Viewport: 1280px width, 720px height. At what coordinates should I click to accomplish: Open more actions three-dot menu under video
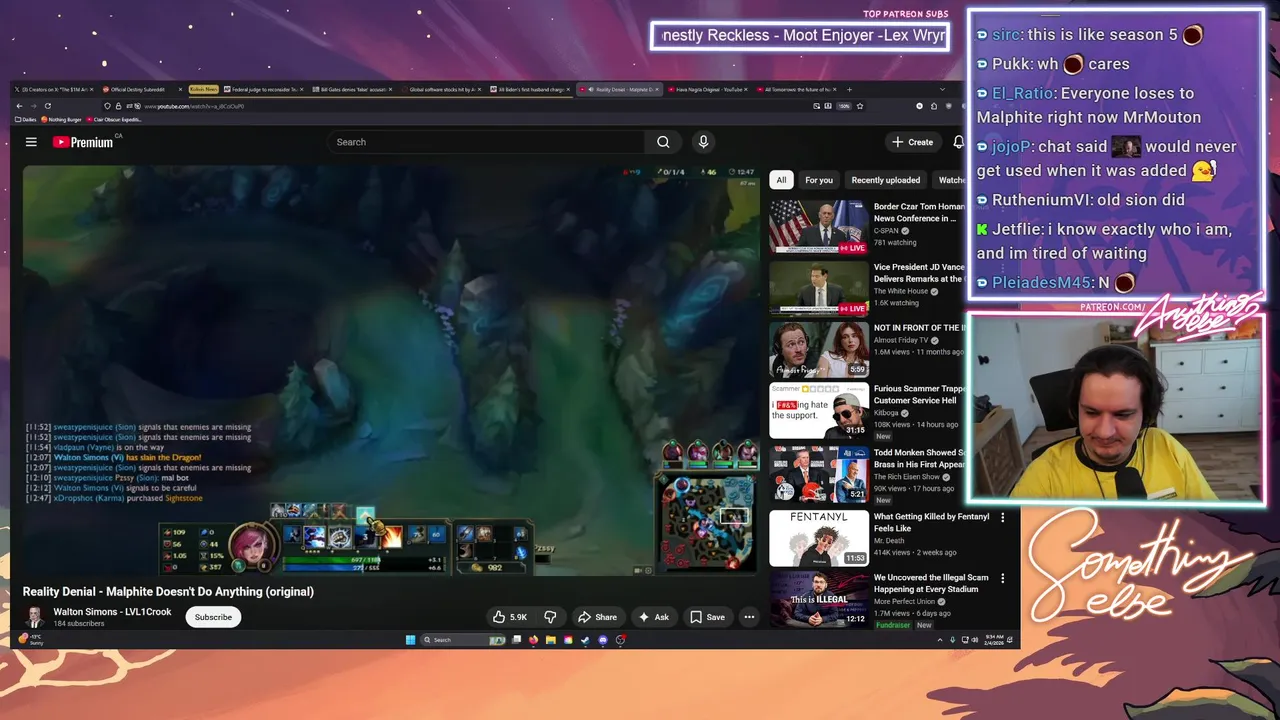(x=749, y=617)
